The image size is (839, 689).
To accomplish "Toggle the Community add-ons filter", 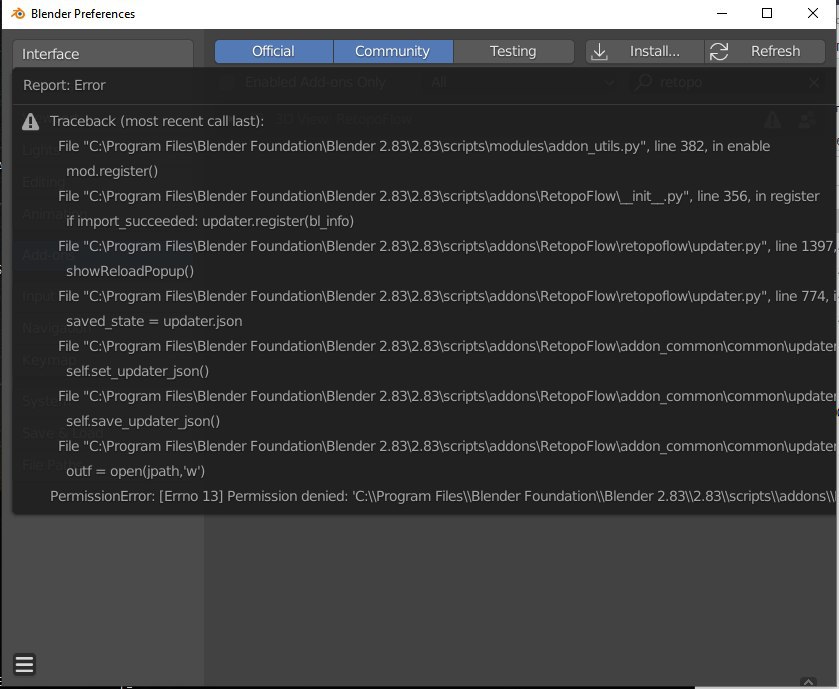I will pyautogui.click(x=393, y=51).
